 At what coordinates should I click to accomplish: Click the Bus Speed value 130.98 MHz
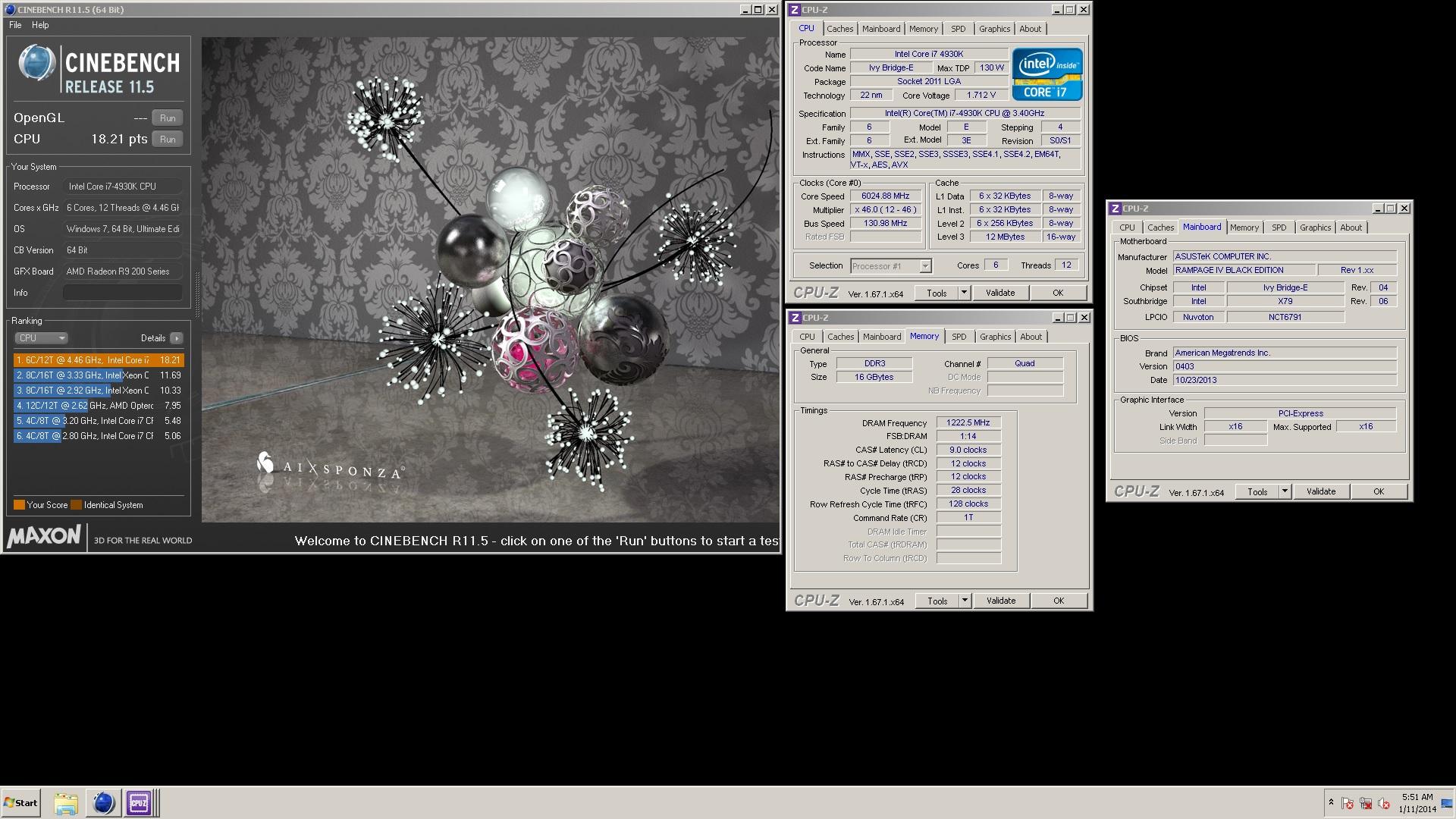pyautogui.click(x=886, y=224)
